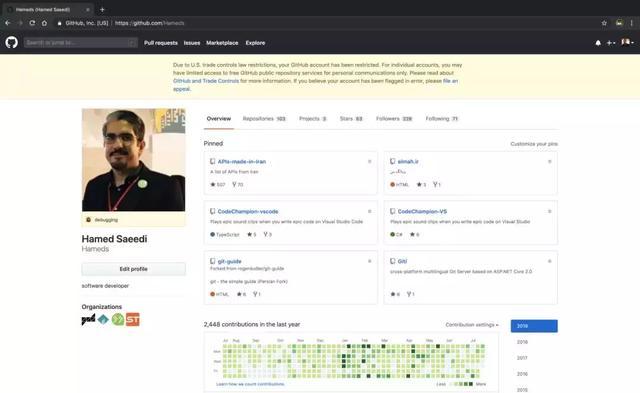This screenshot has height=393, width=640.
Task: Open the notifications bell
Action: coord(598,43)
